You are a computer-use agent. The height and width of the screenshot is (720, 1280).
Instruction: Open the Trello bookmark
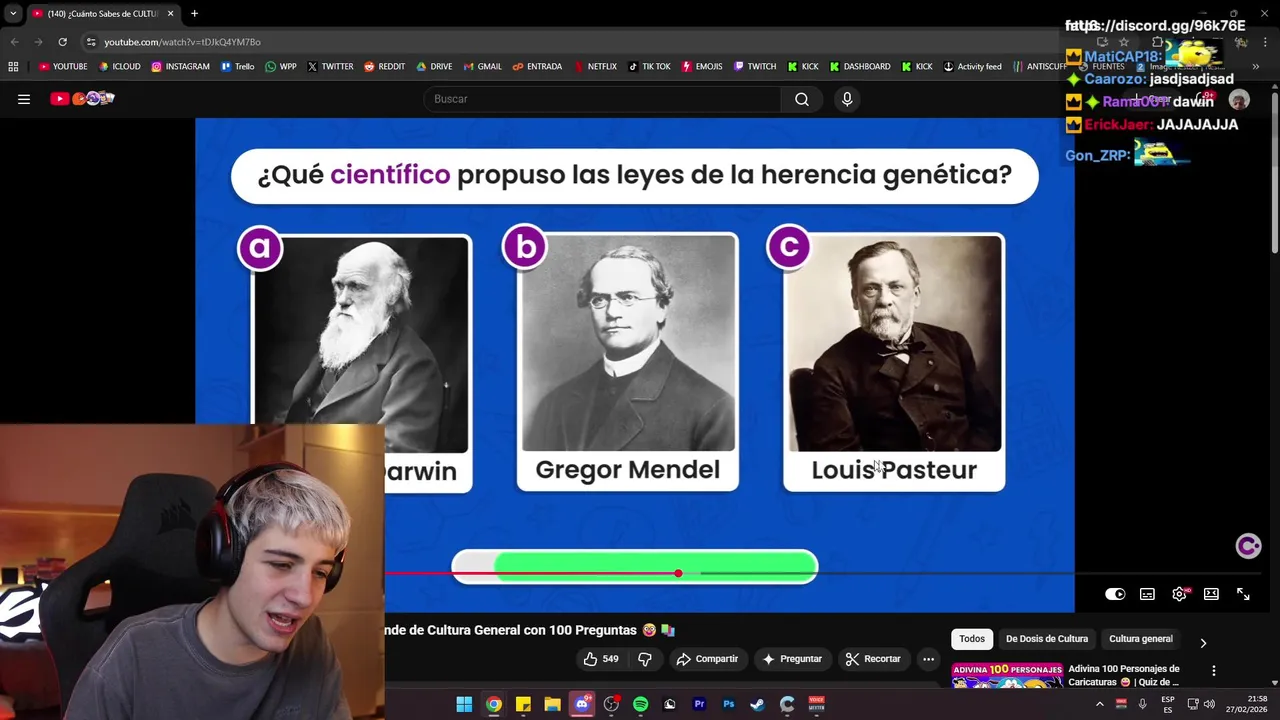click(x=238, y=67)
